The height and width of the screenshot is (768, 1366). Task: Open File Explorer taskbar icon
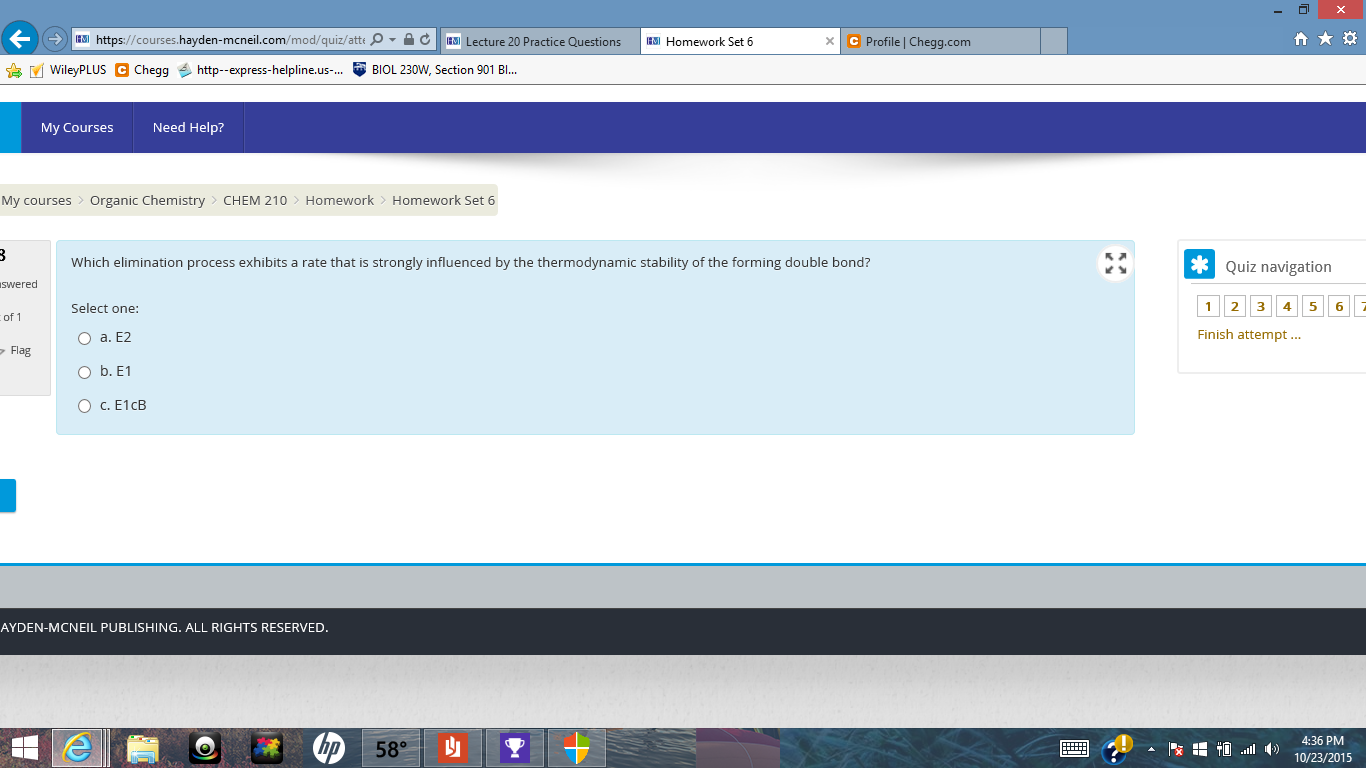143,748
